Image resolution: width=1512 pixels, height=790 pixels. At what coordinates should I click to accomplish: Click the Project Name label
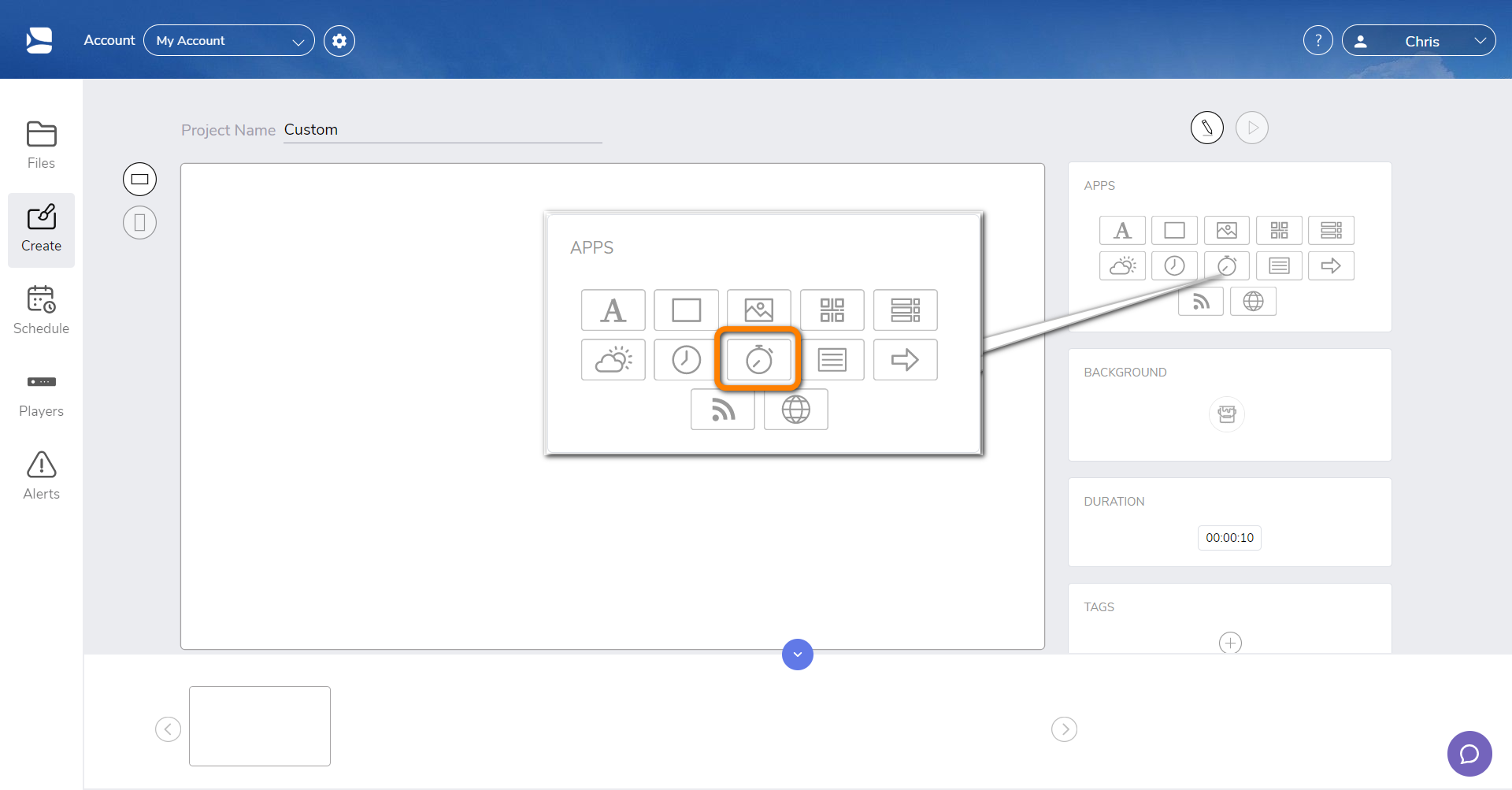tap(228, 130)
